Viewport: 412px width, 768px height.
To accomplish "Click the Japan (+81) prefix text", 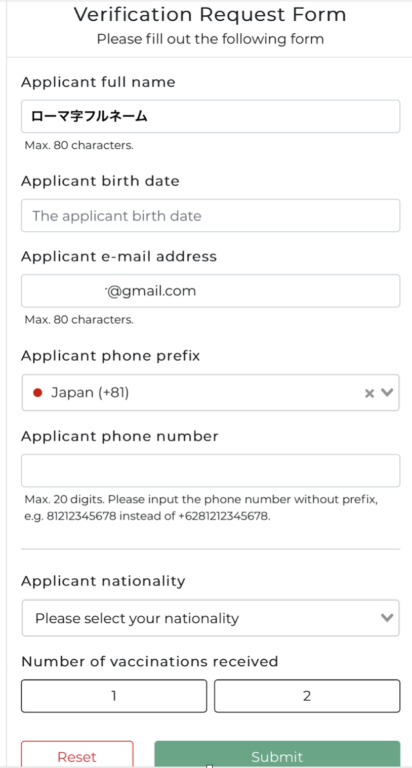I will [x=90, y=392].
